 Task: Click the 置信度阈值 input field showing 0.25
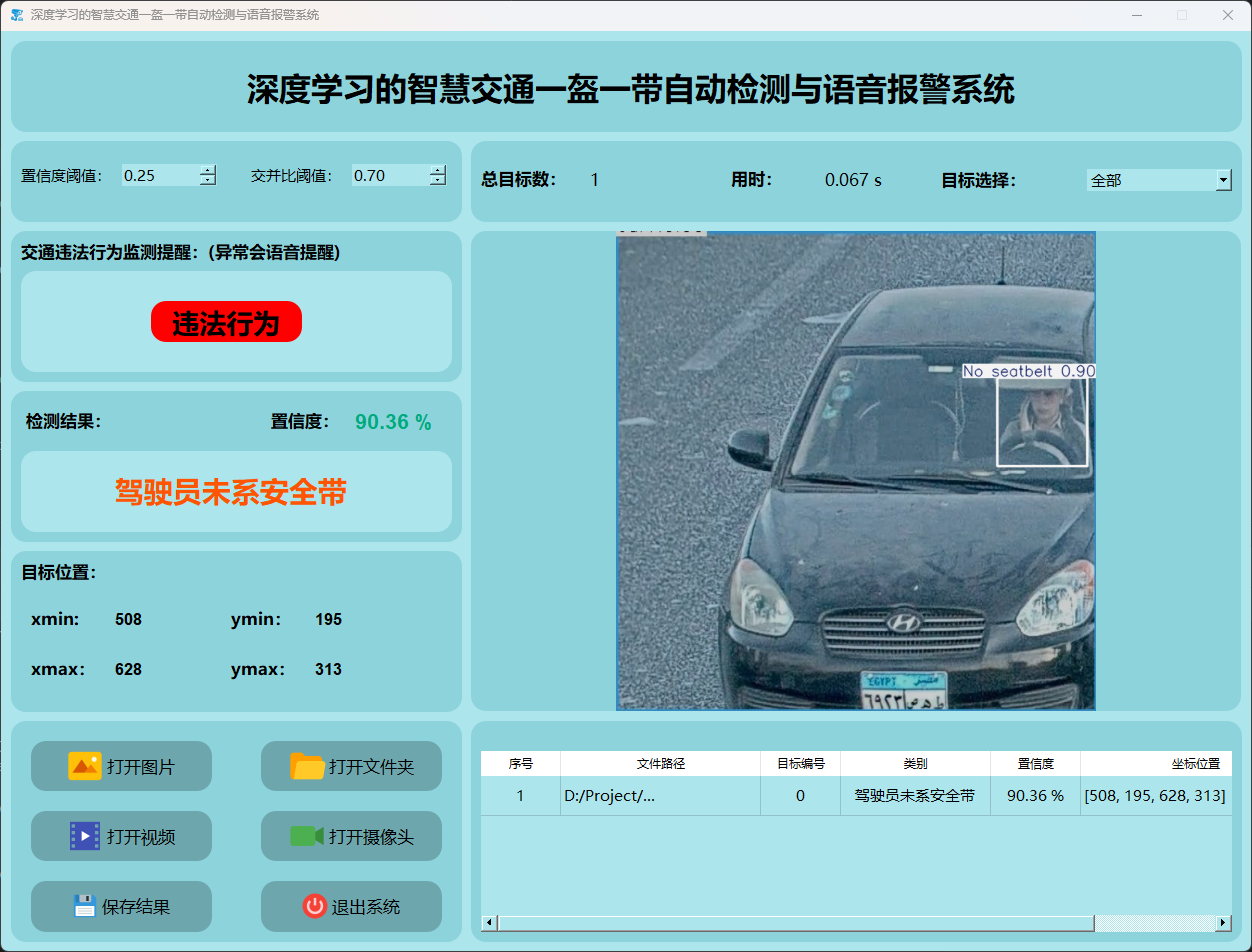point(160,175)
